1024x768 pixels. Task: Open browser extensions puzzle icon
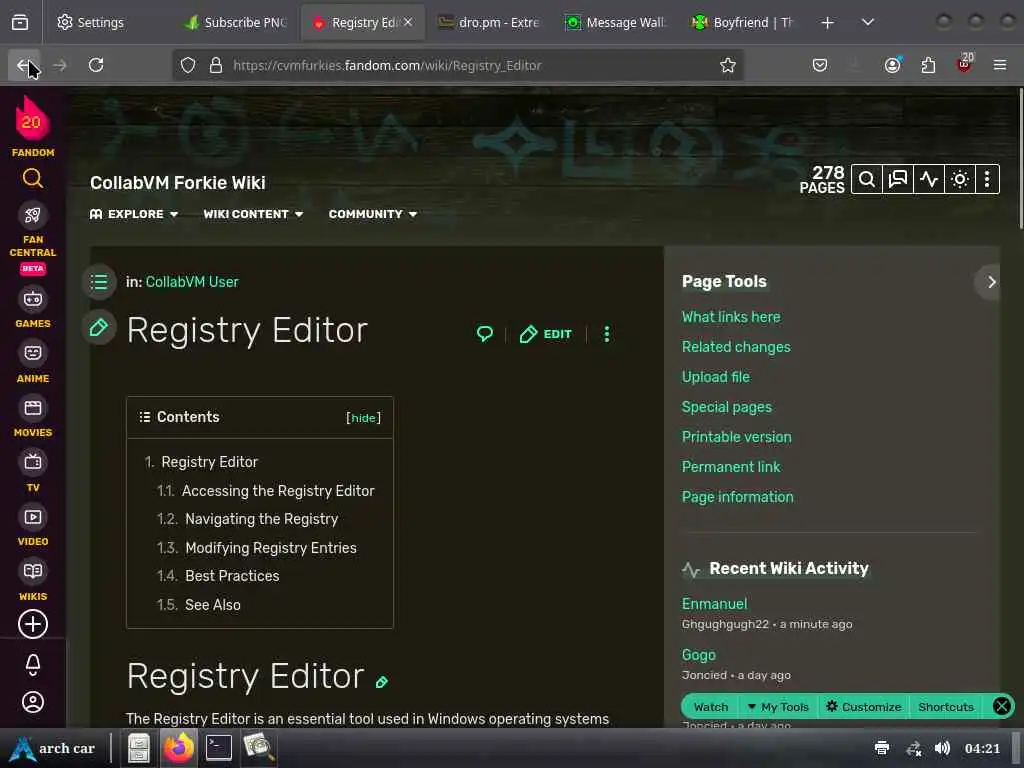pos(928,65)
